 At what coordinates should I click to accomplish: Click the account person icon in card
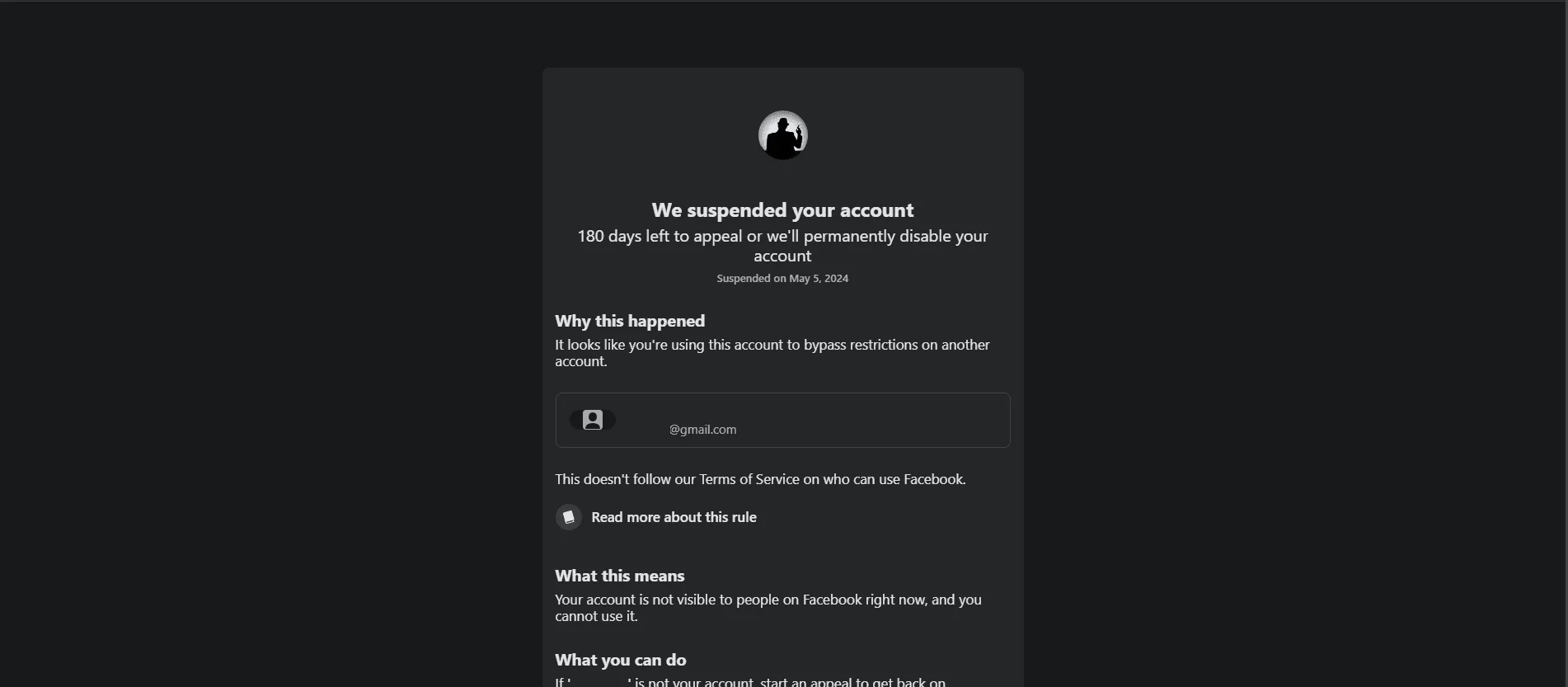(593, 420)
